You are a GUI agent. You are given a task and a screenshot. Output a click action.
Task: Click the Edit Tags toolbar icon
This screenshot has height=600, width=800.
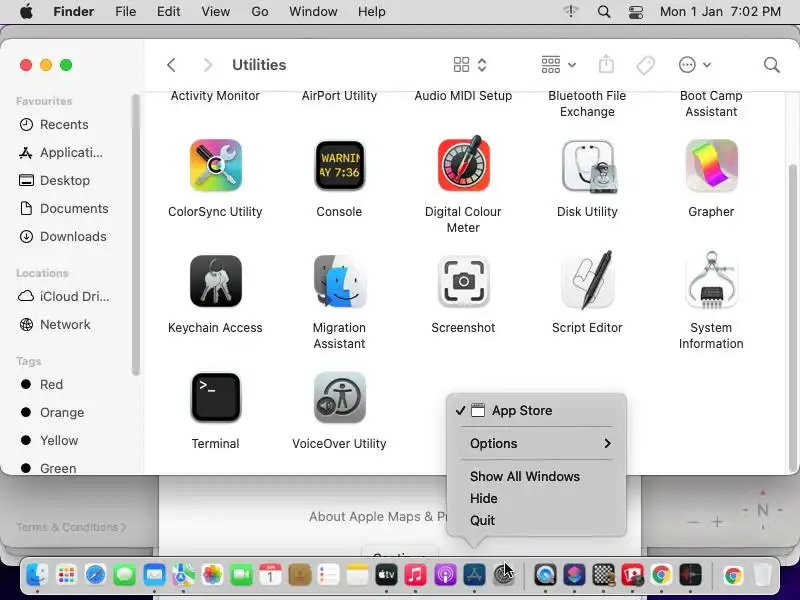click(x=645, y=65)
